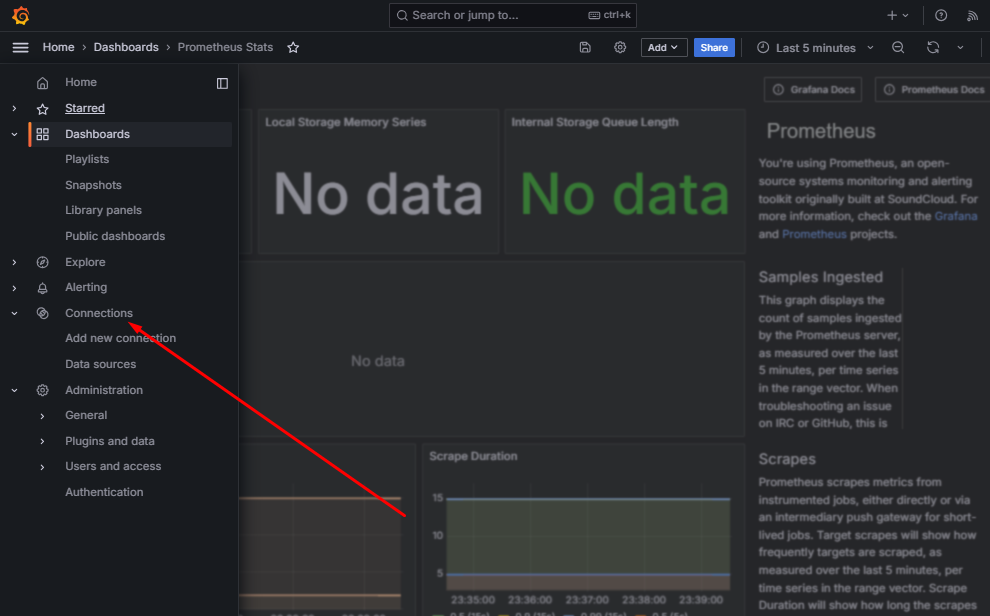Focus the Search or jump to field
This screenshot has width=990, height=616.
tap(513, 15)
